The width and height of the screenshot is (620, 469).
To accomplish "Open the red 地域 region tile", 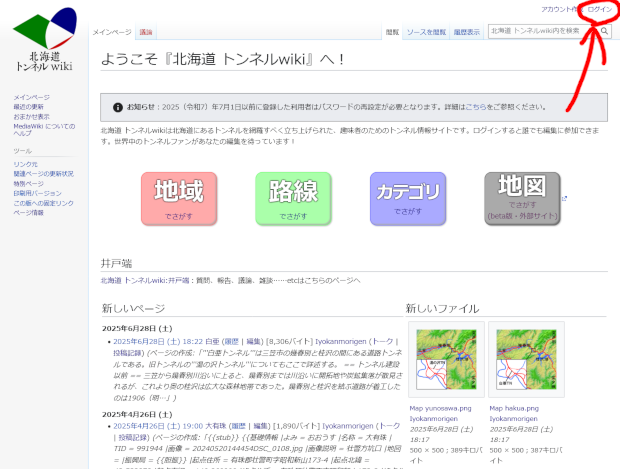I will pos(179,198).
